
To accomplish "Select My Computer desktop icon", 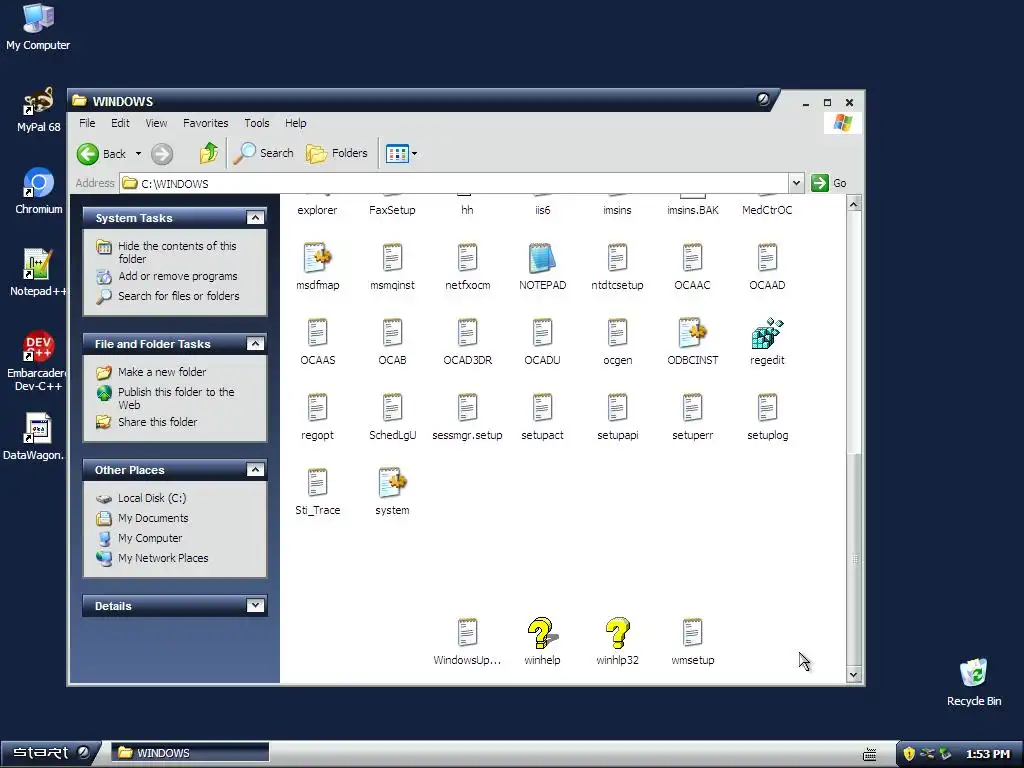I will pyautogui.click(x=38, y=27).
